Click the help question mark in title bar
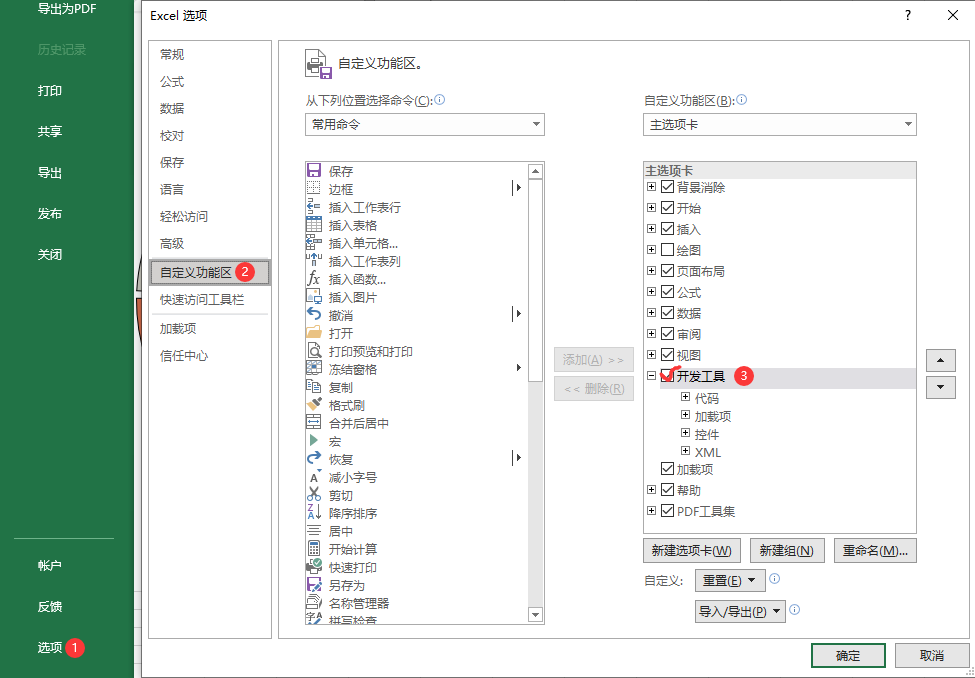 pos(908,16)
